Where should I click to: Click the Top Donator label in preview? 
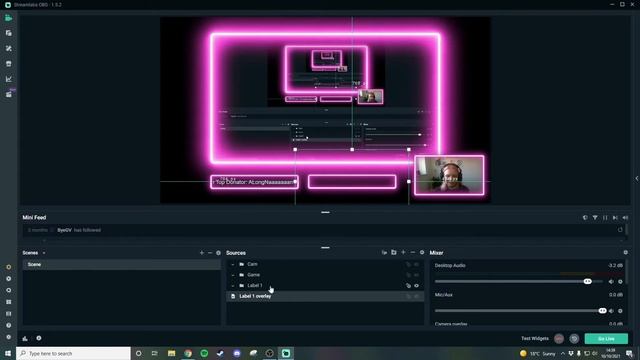[x=254, y=182]
